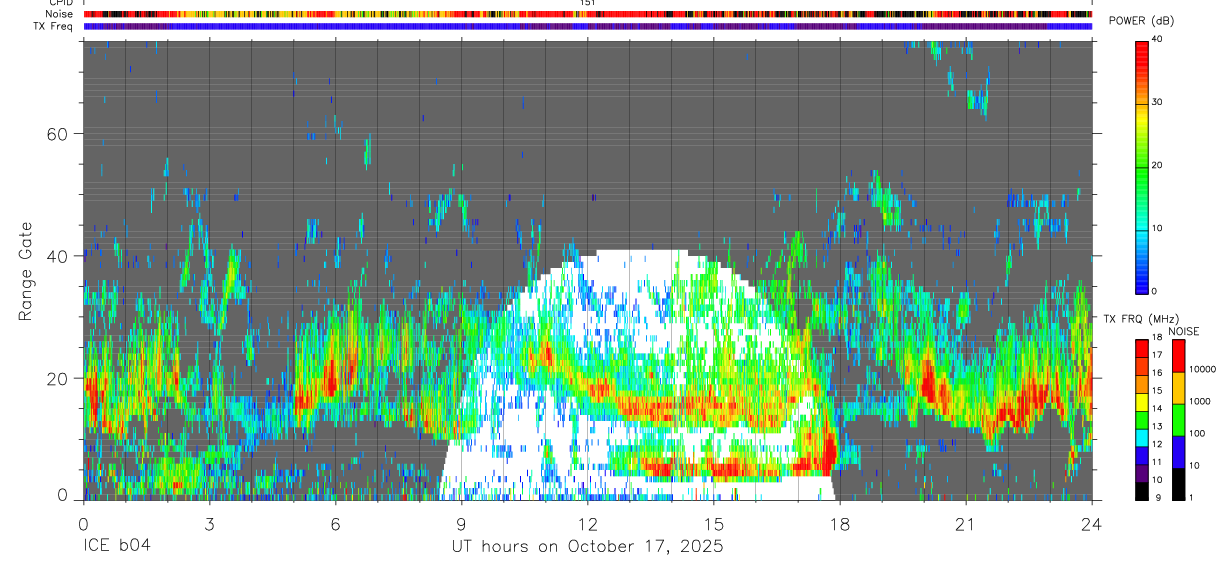
Task: Click the x-axis tick label '6'
Action: pos(336,524)
